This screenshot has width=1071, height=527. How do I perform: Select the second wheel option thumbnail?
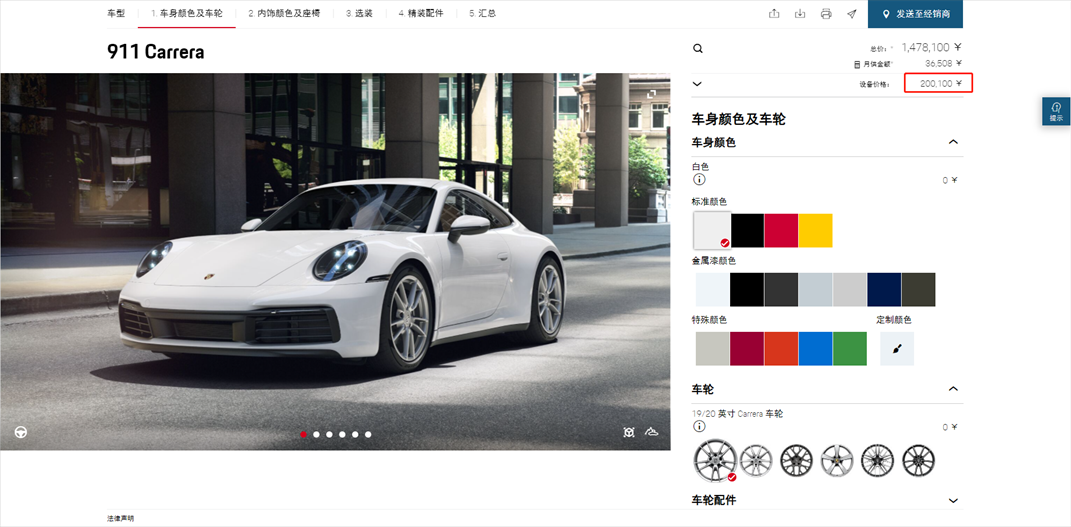[756, 460]
